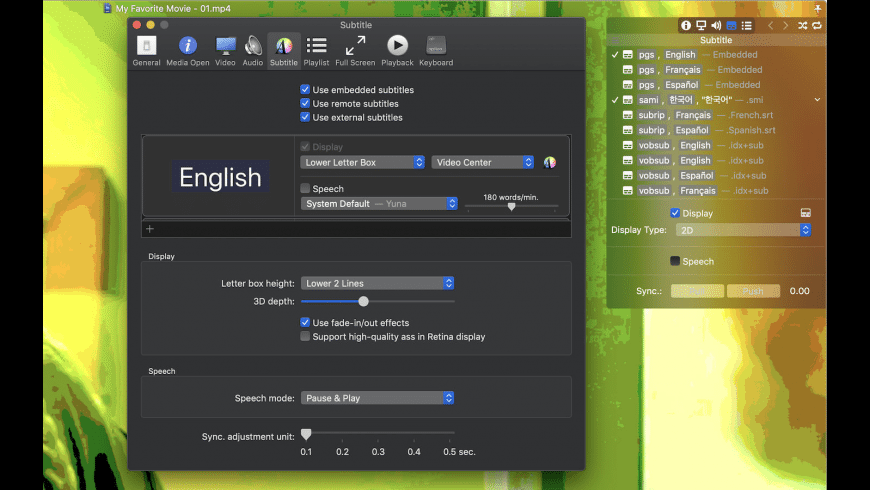Show subtitle tab in side panel
The image size is (870, 490).
pyautogui.click(x=731, y=26)
